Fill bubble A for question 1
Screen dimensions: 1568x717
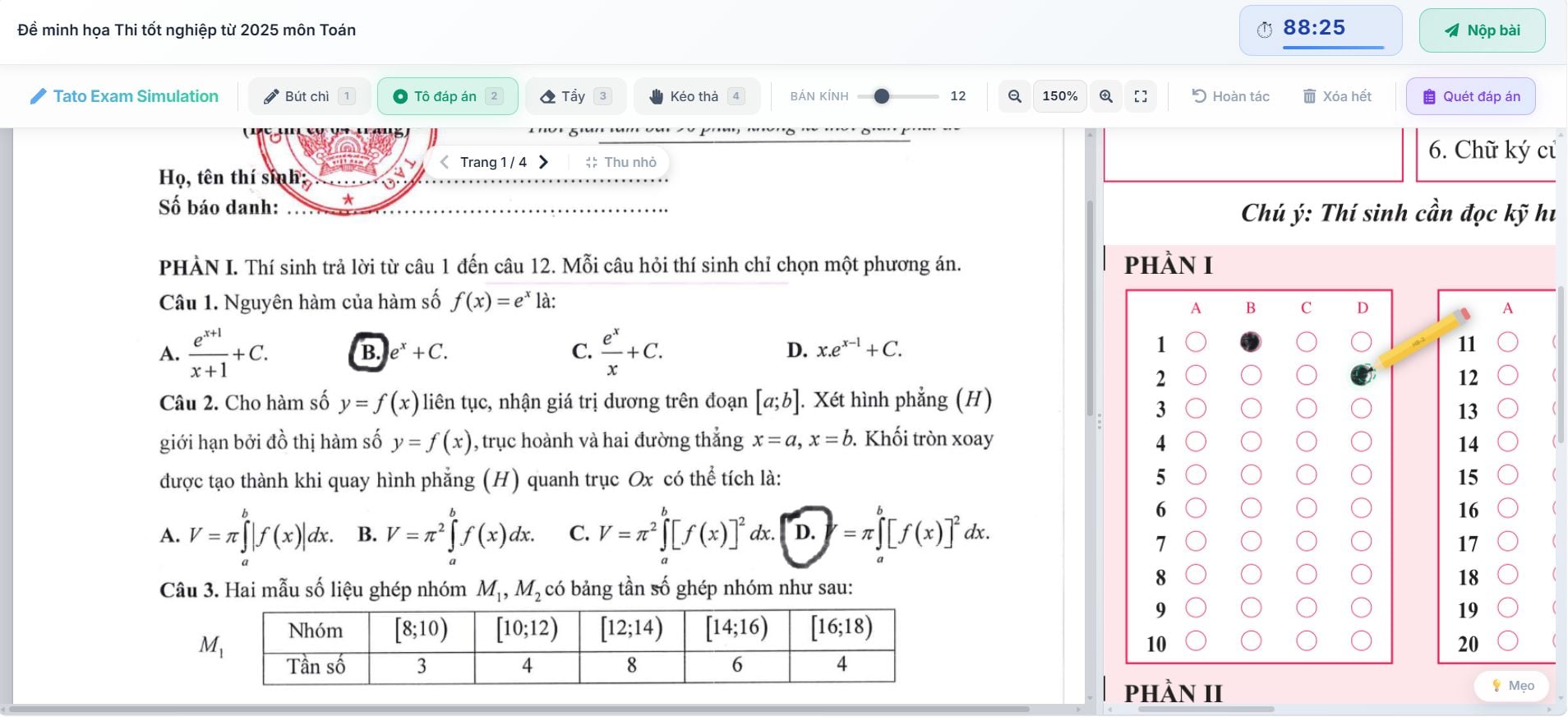pyautogui.click(x=1196, y=342)
